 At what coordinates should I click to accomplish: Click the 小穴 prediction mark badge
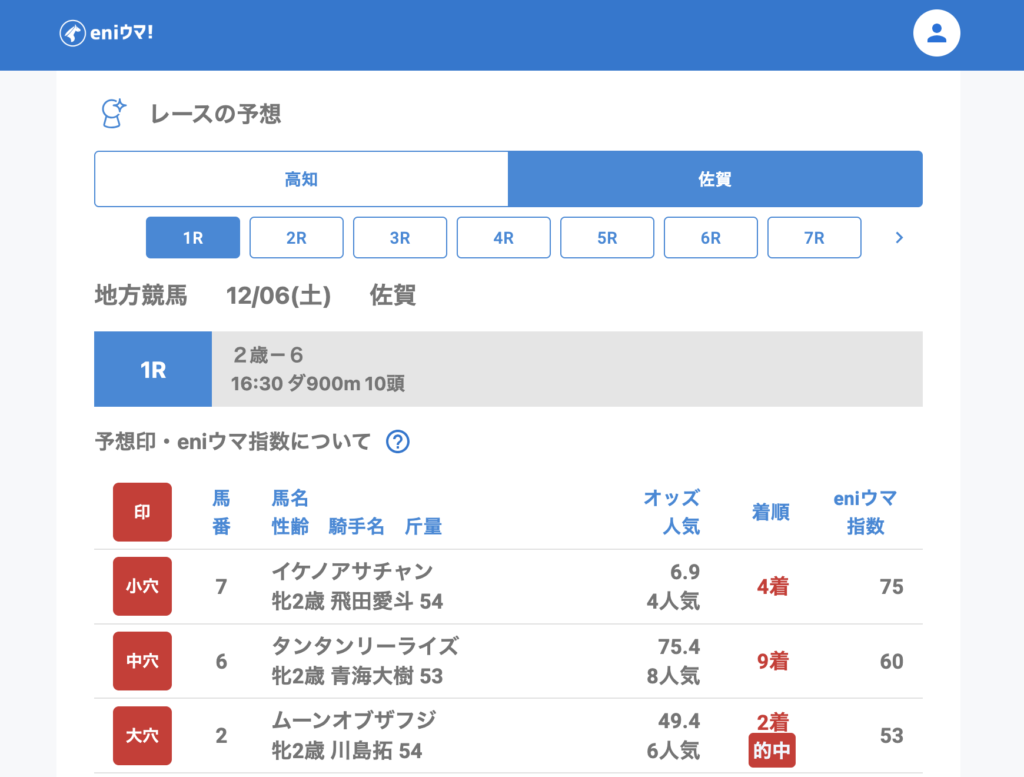pos(142,586)
